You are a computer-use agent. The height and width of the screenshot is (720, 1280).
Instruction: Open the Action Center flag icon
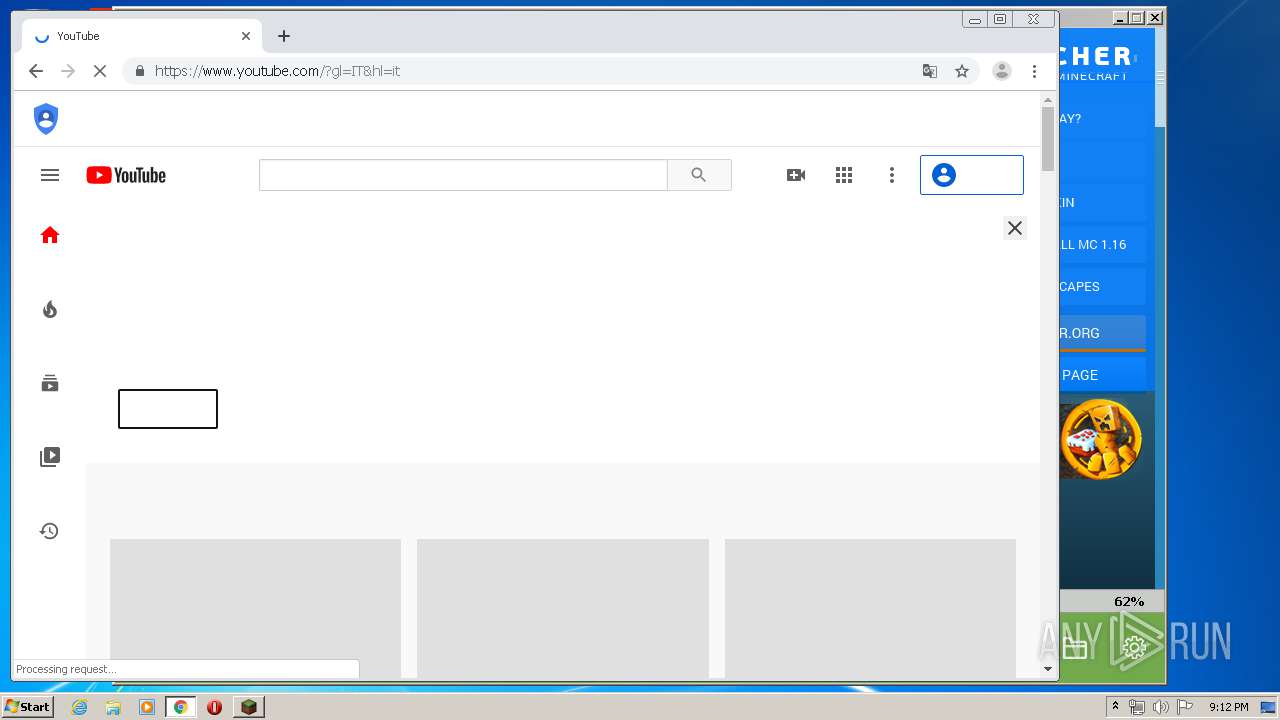point(1185,707)
